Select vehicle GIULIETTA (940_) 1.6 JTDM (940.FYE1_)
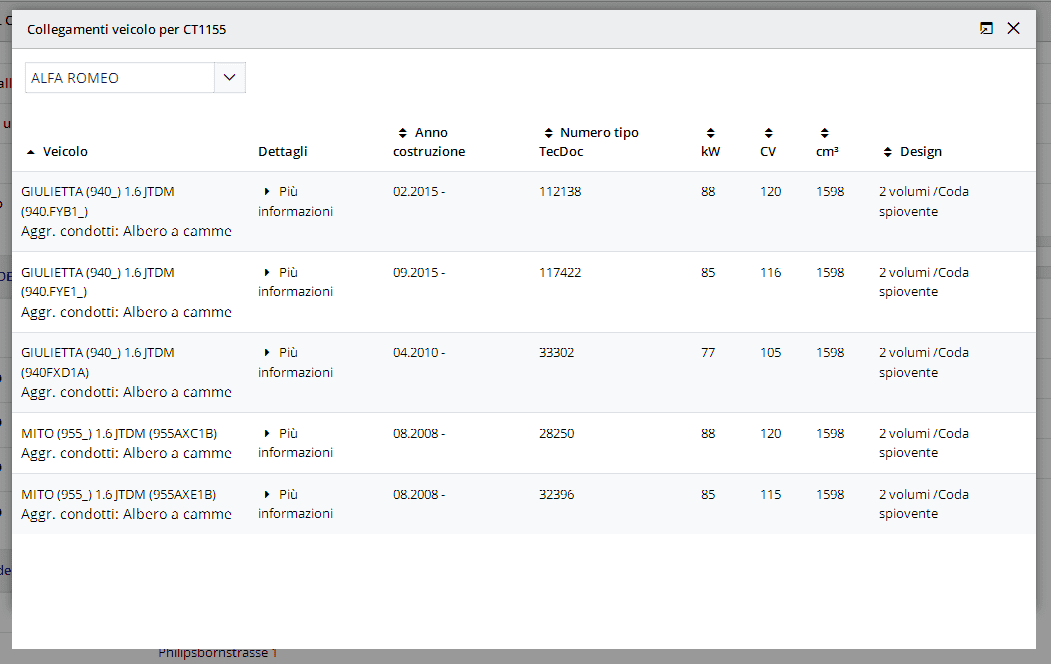The width and height of the screenshot is (1051, 664). [98, 282]
